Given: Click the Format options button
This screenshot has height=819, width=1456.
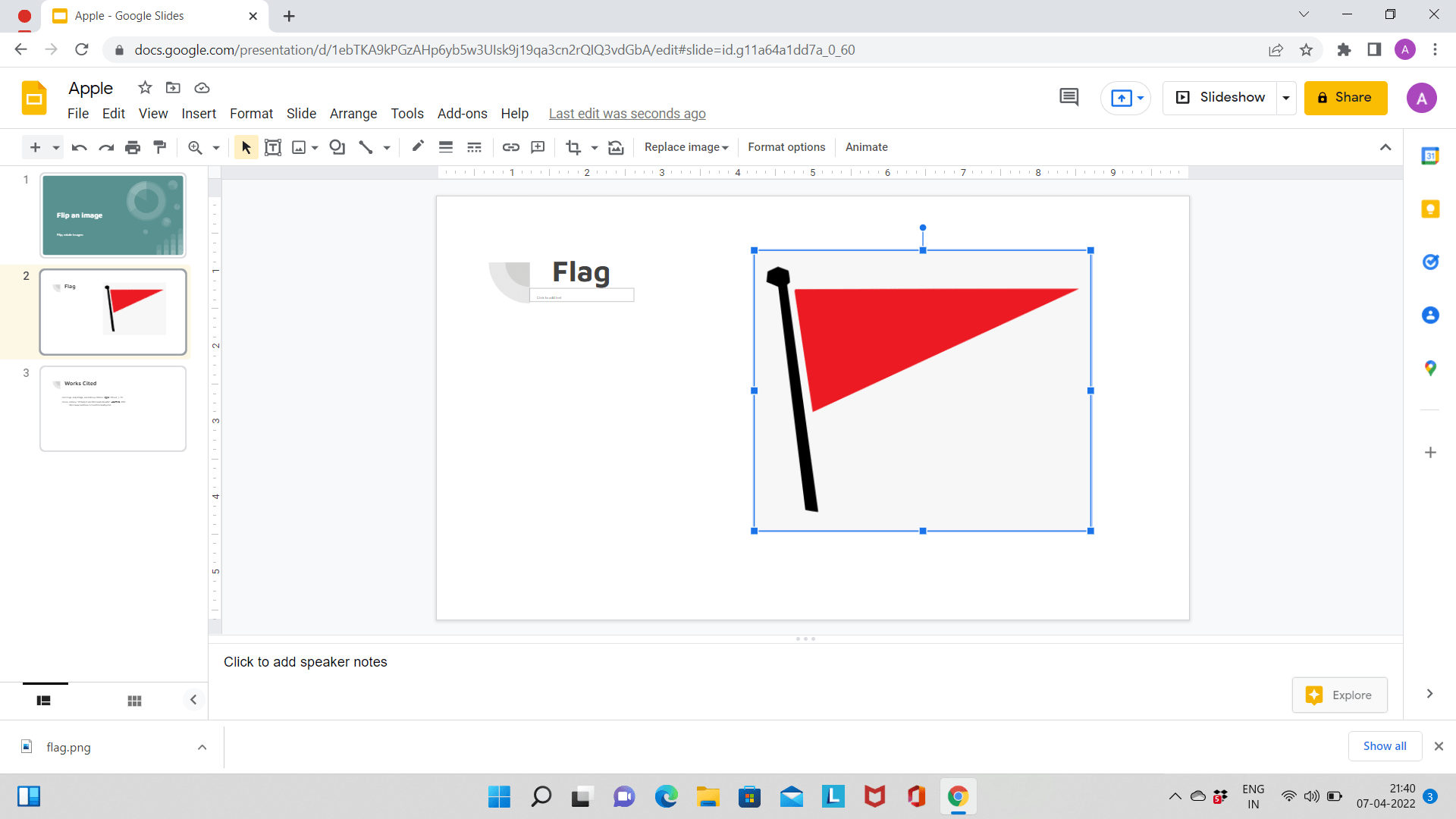Looking at the screenshot, I should tap(786, 147).
